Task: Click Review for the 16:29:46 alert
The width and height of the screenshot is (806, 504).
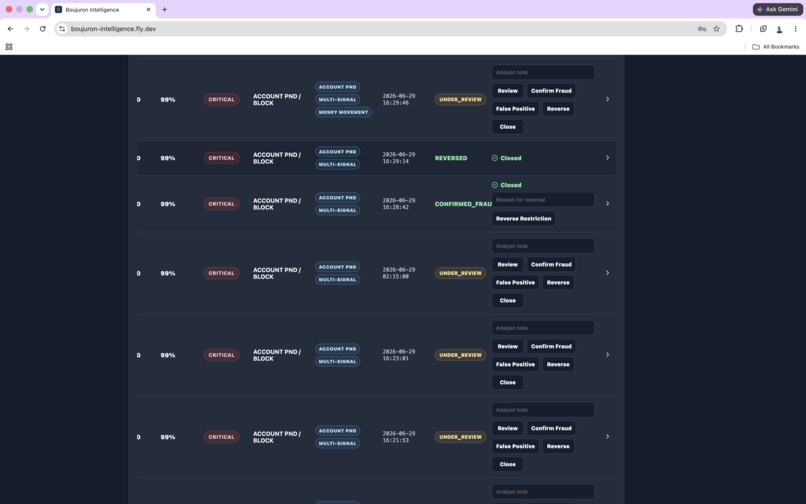Action: tap(507, 91)
